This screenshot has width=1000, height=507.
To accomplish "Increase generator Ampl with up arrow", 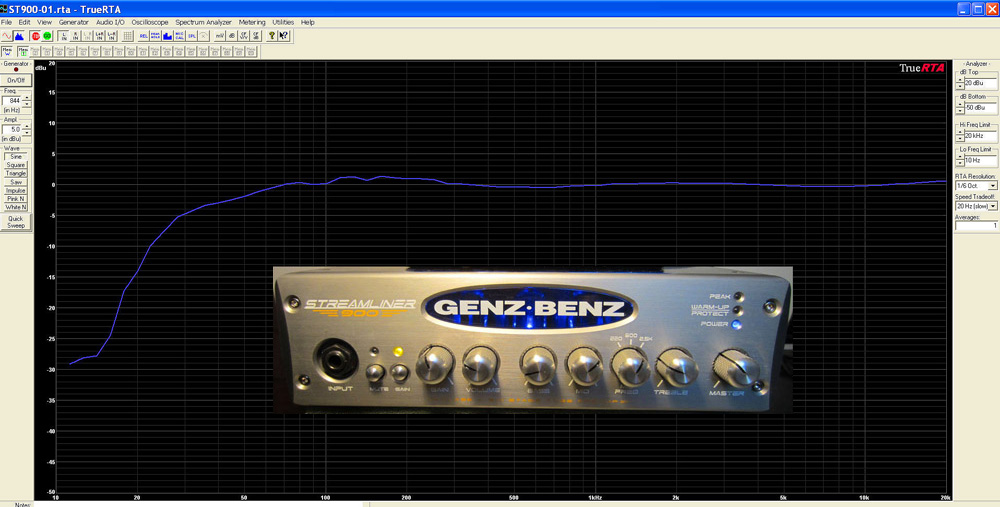I will click(27, 126).
